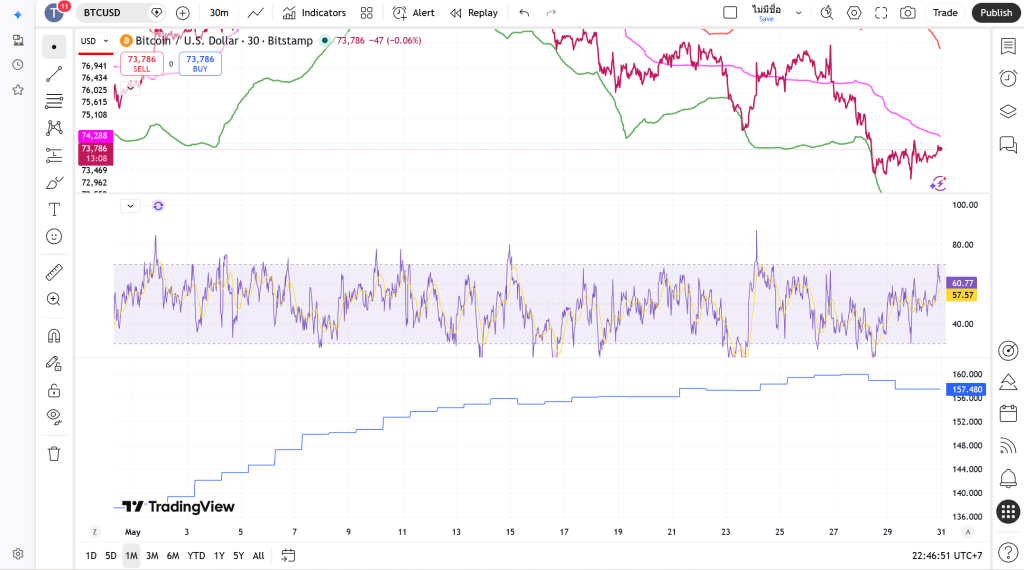This screenshot has width=1024, height=570.
Task: Select the zoom in tool
Action: point(54,299)
